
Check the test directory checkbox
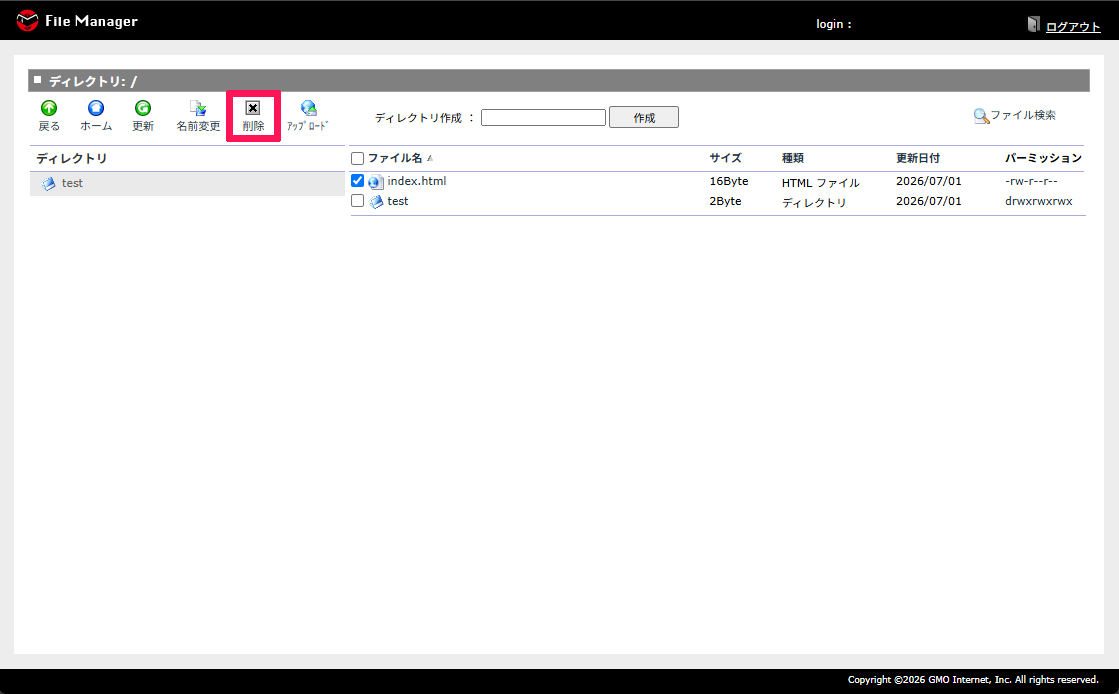[x=358, y=201]
